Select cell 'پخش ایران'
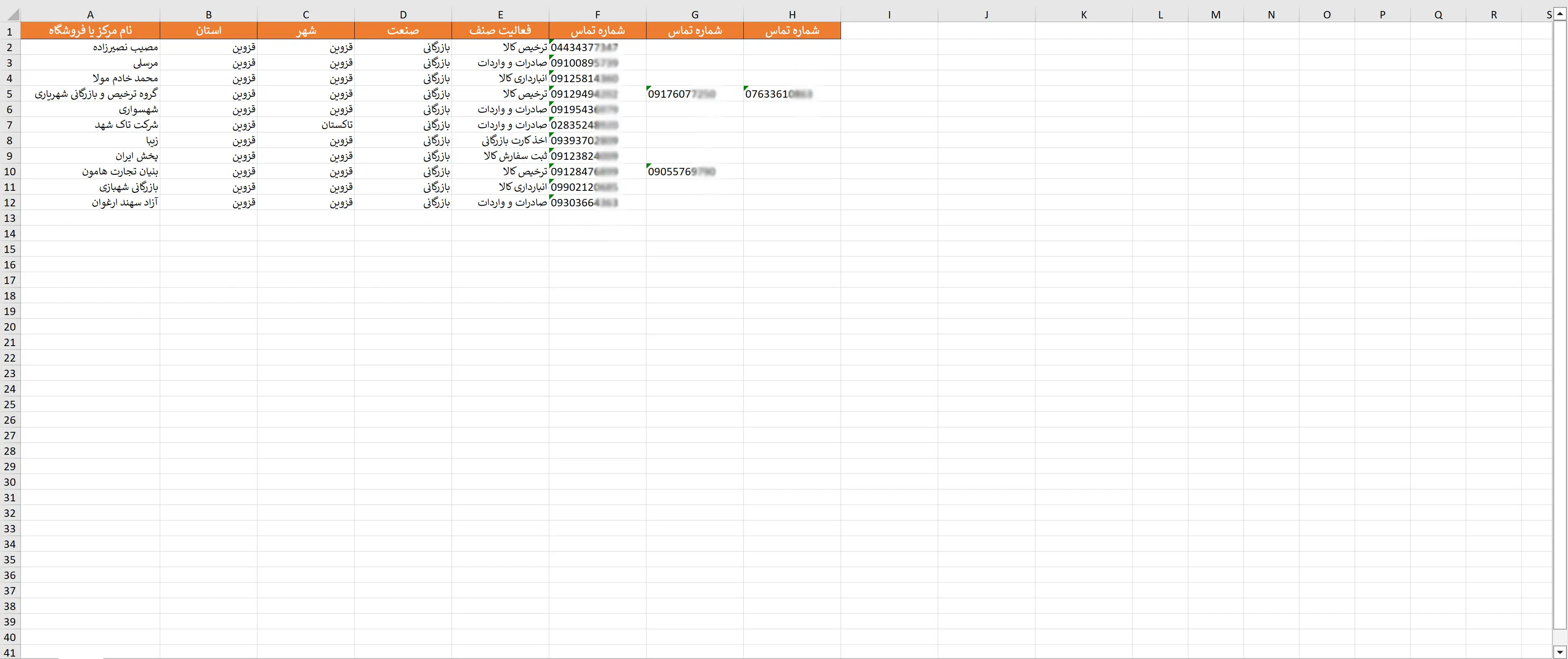Screen dimensions: 1568x659 [x=90, y=156]
